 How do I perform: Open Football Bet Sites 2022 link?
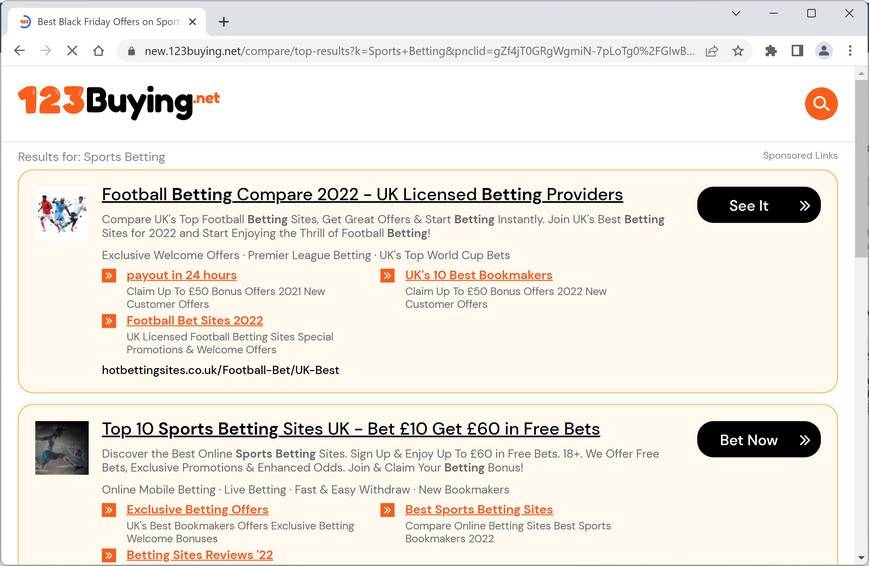coord(195,320)
